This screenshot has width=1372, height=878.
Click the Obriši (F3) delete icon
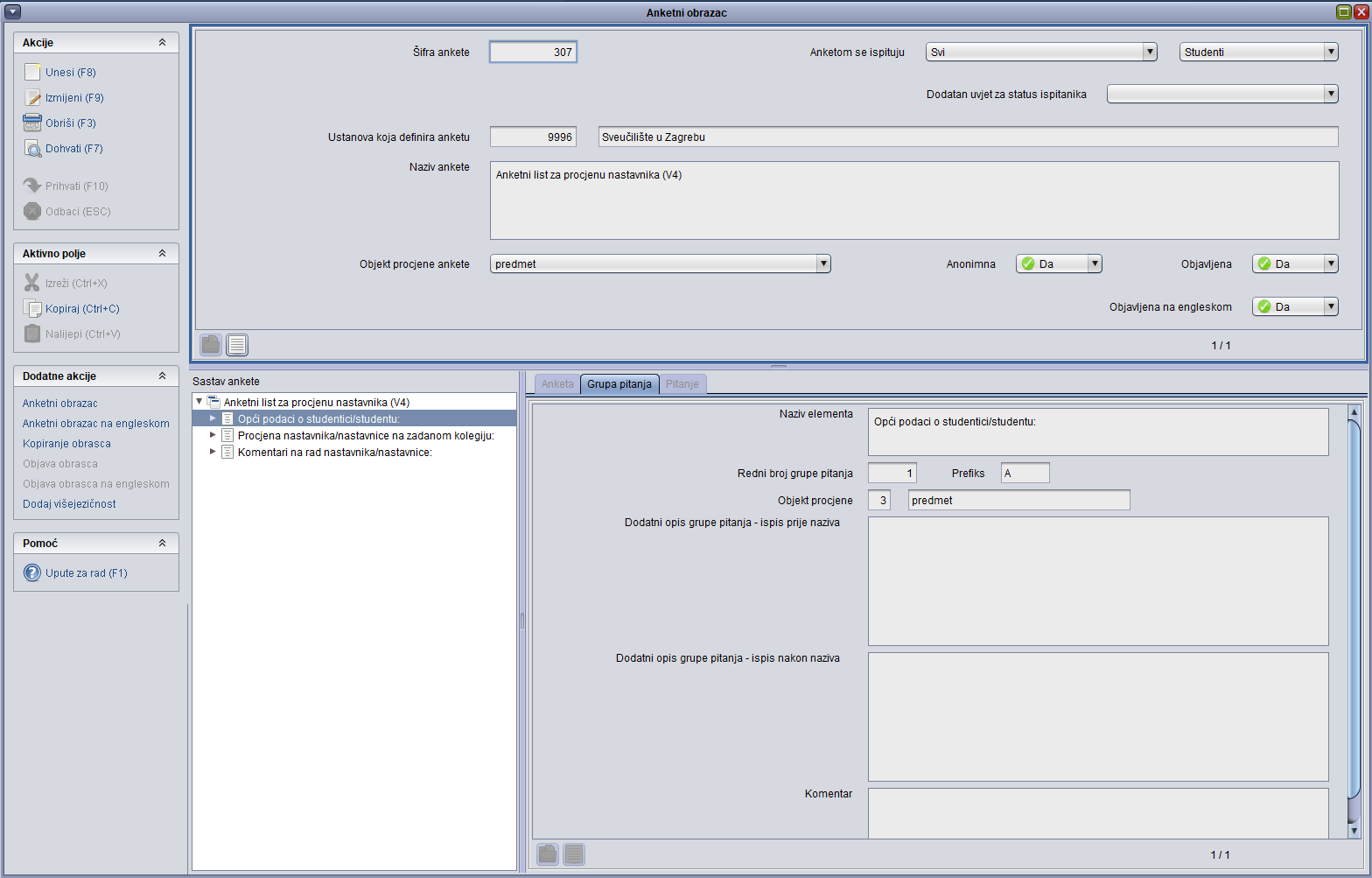[x=32, y=123]
